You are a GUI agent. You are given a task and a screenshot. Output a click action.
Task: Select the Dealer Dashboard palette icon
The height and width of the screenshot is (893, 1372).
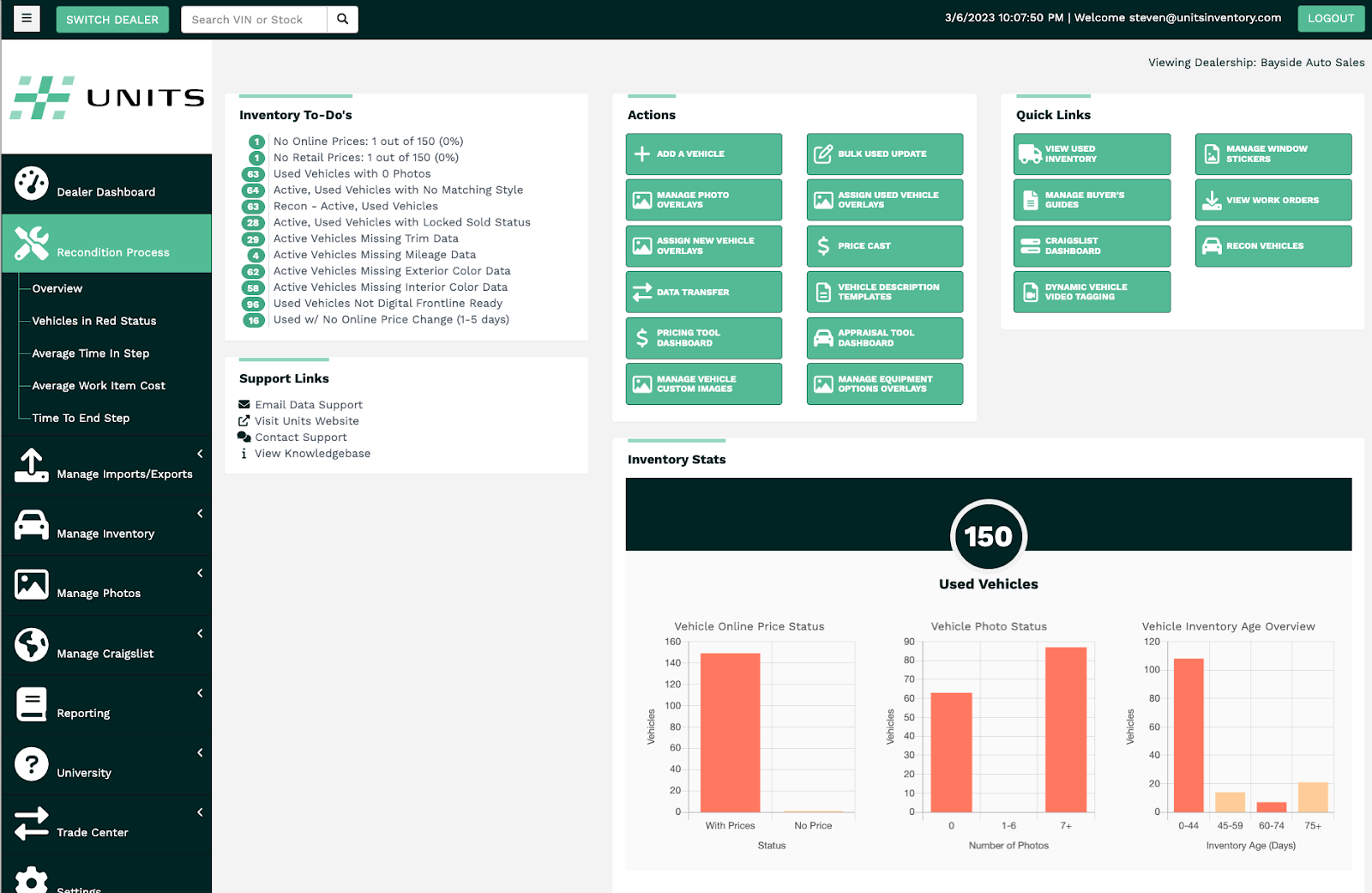(31, 182)
